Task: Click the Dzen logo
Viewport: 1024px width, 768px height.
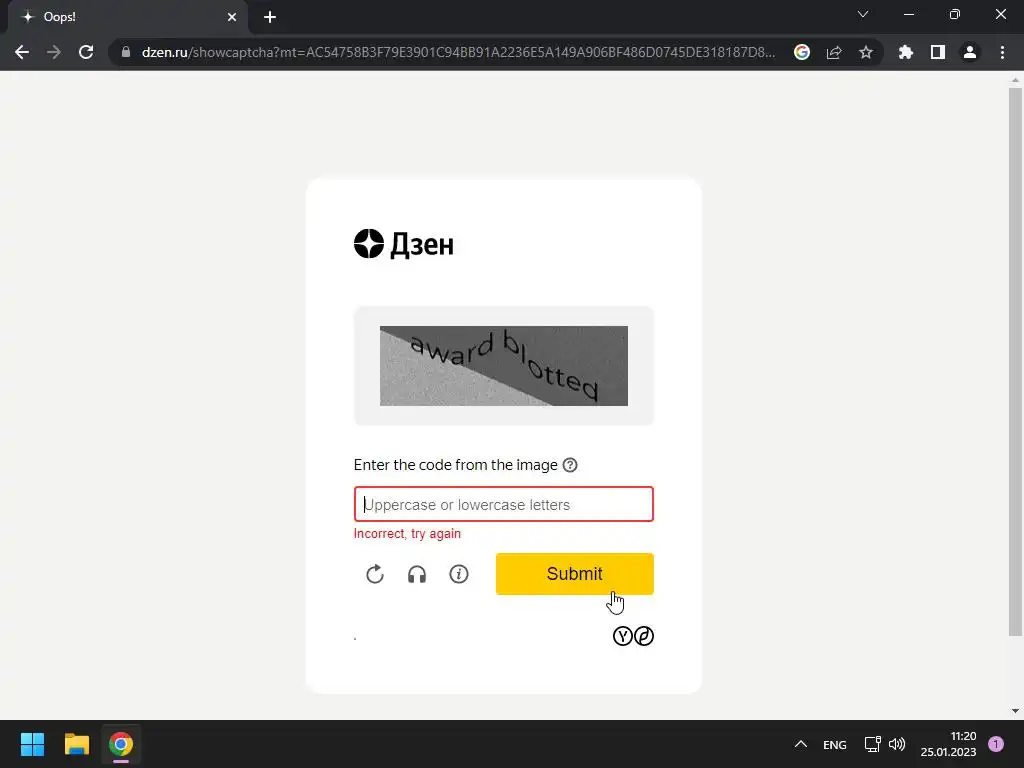Action: [x=404, y=244]
